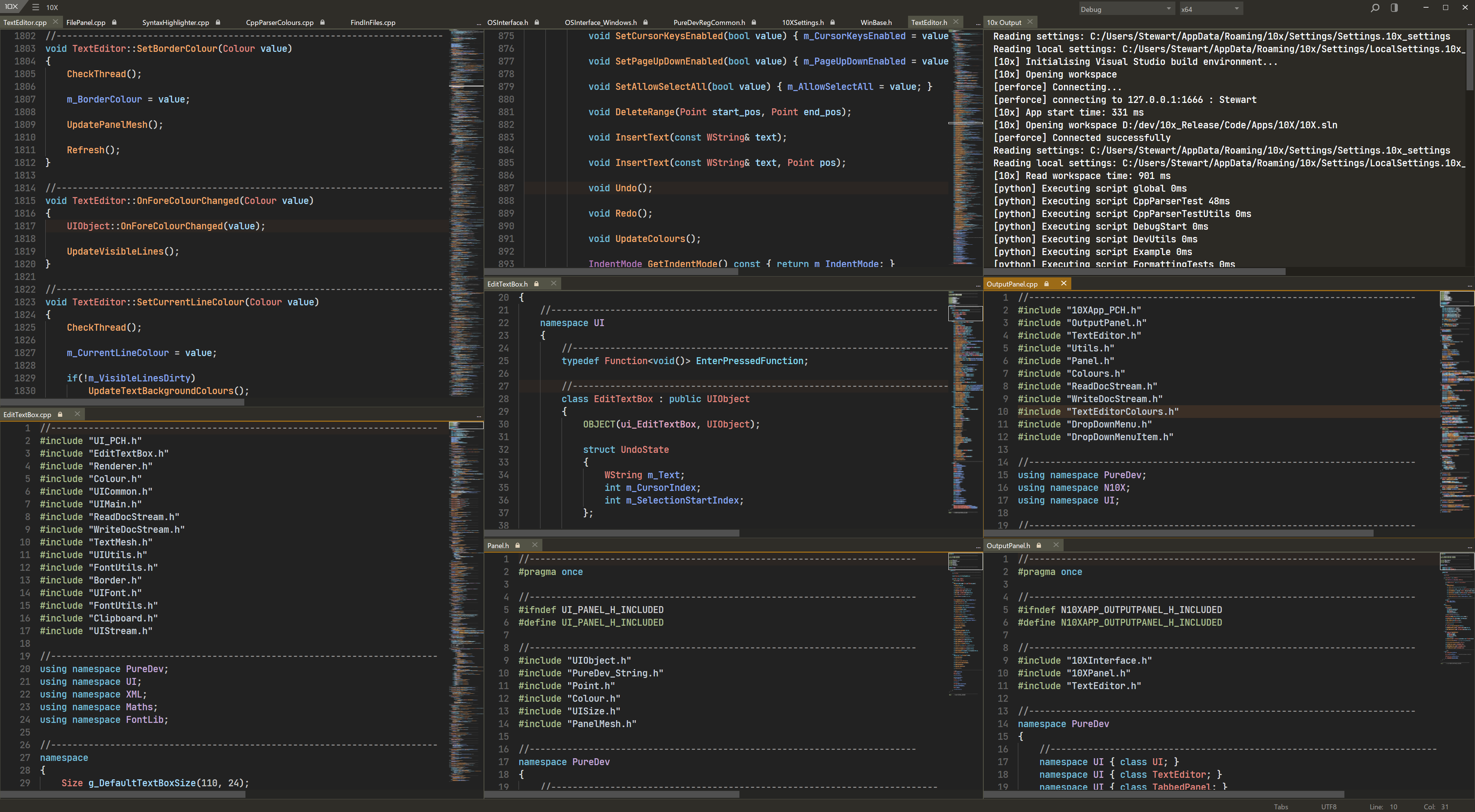Open the hamburger main menu
This screenshot has width=1475, height=812.
tap(35, 7)
